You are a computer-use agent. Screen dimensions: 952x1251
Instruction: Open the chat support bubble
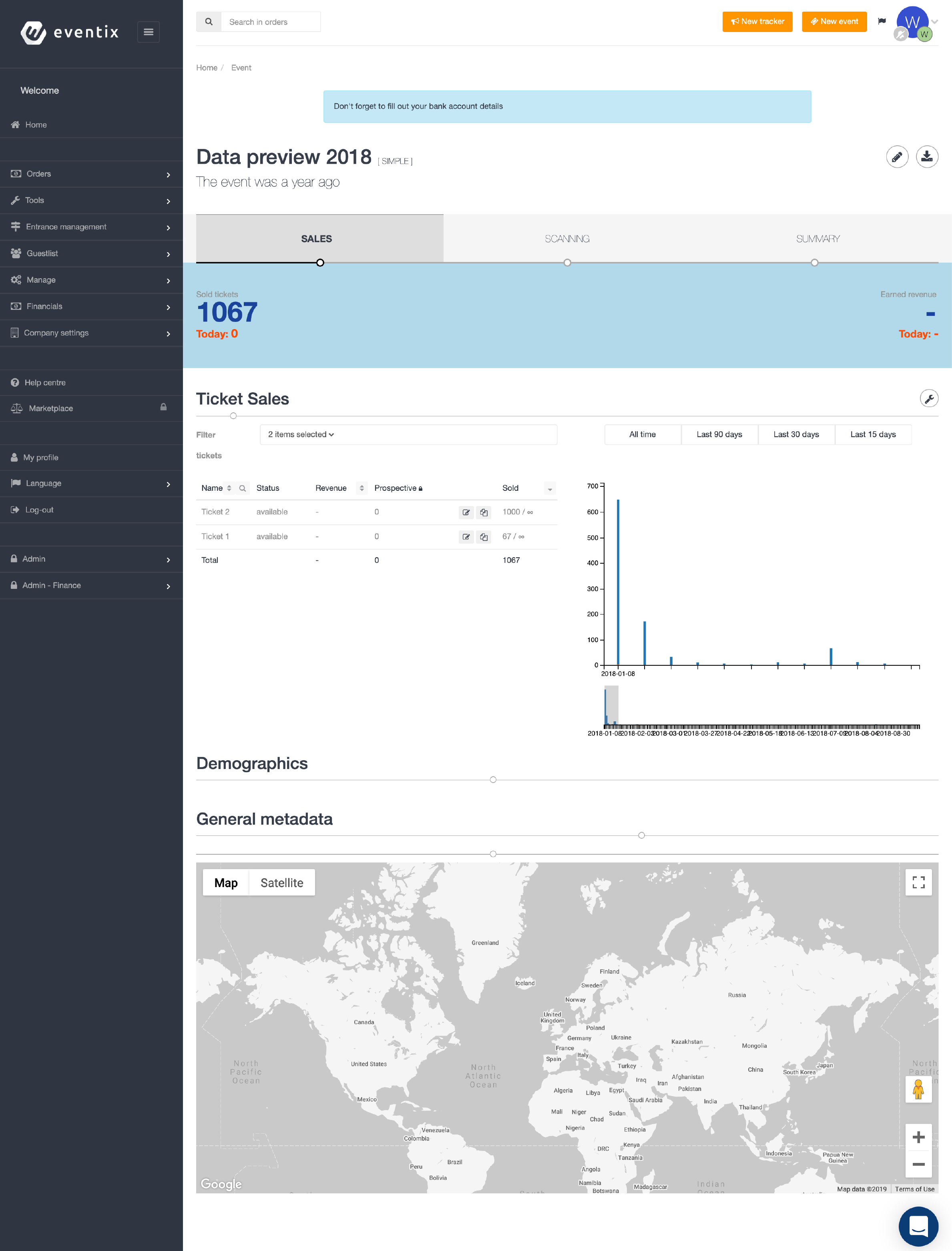(x=918, y=1227)
